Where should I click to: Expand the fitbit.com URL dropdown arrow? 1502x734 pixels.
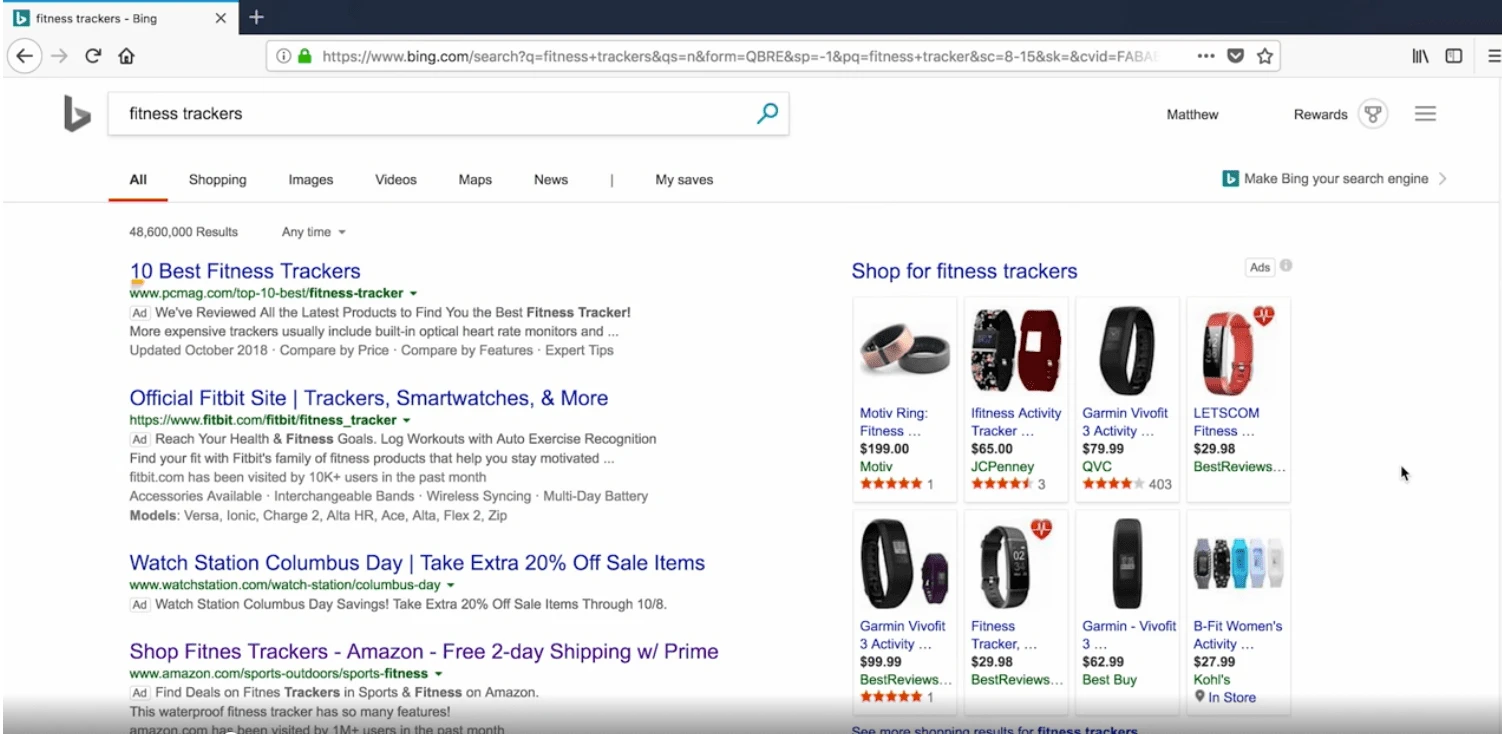point(406,421)
